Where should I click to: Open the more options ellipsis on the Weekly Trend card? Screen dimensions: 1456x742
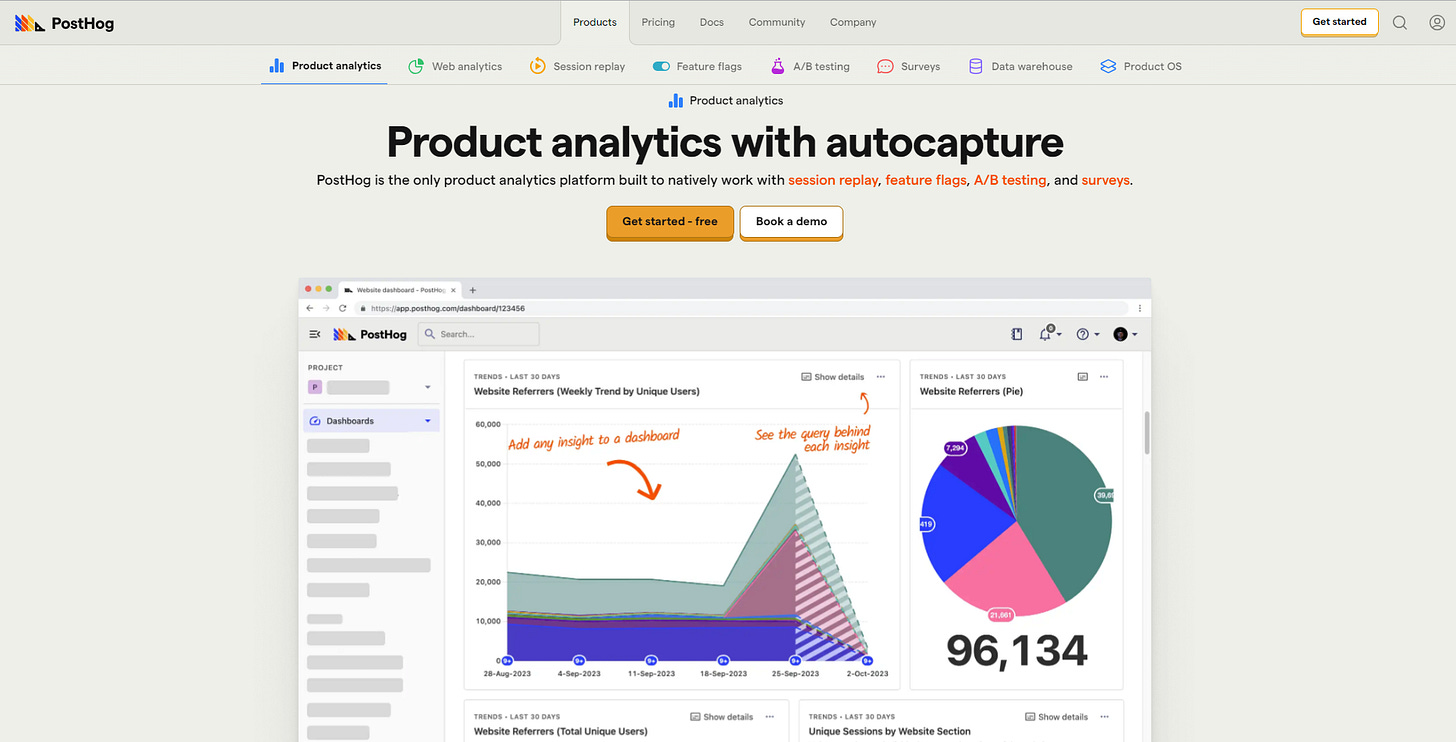[x=881, y=377]
